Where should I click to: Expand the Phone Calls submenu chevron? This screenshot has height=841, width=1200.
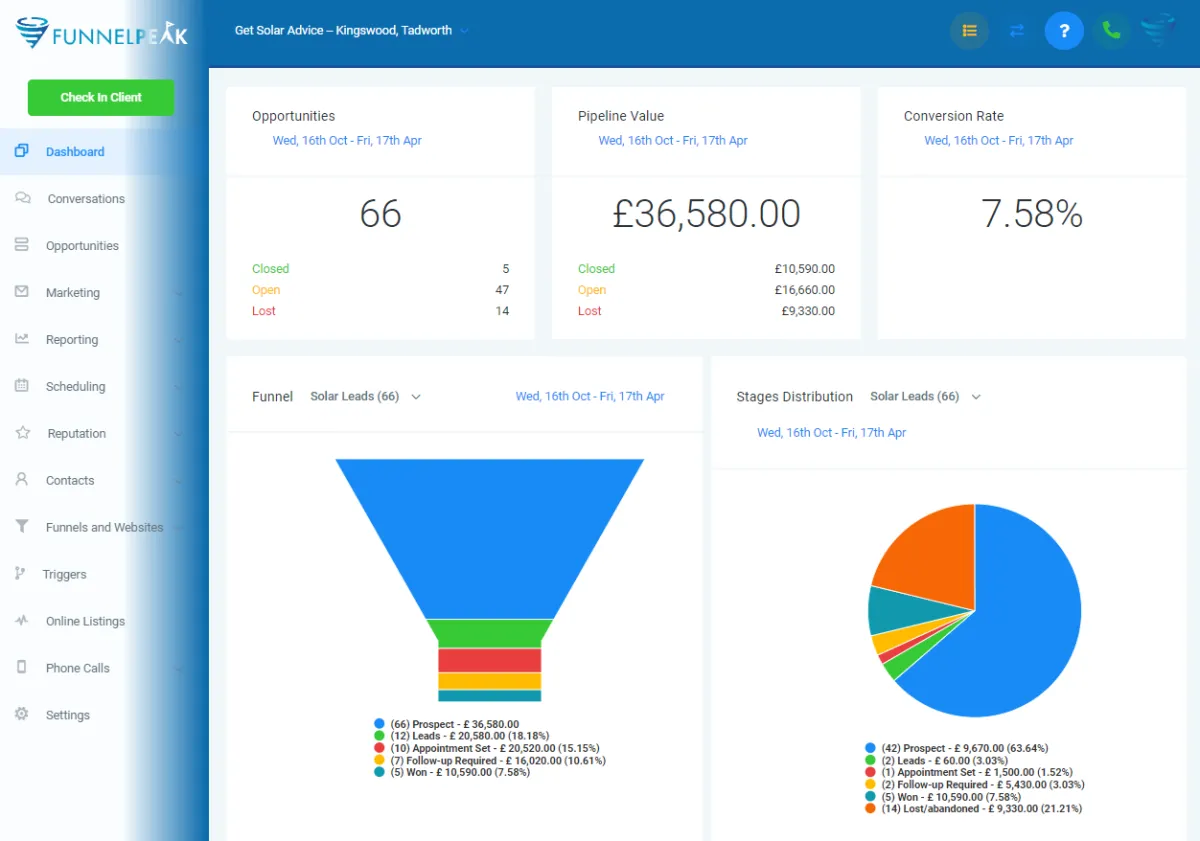pyautogui.click(x=179, y=669)
